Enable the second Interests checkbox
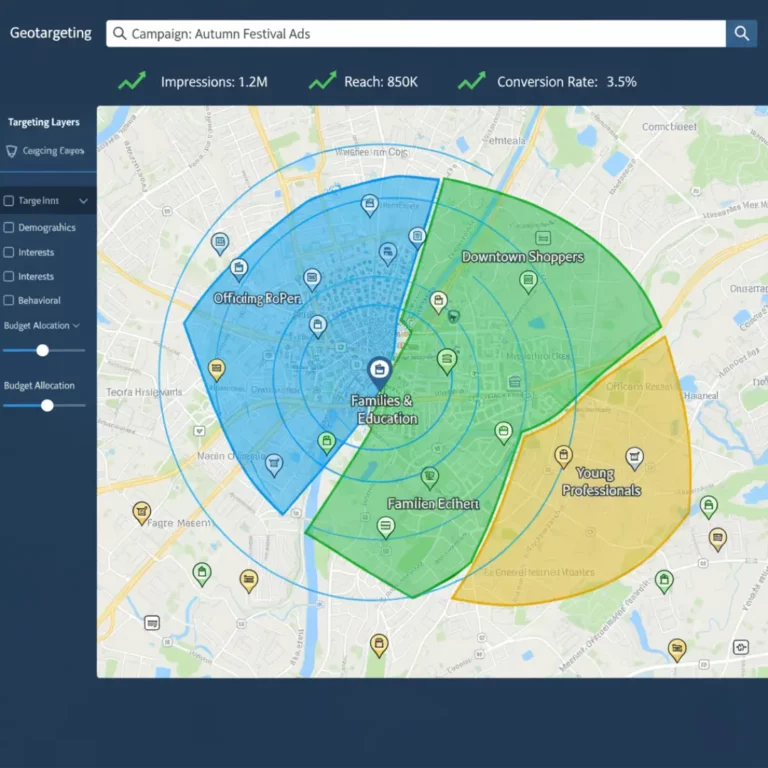768x768 pixels. (9, 276)
